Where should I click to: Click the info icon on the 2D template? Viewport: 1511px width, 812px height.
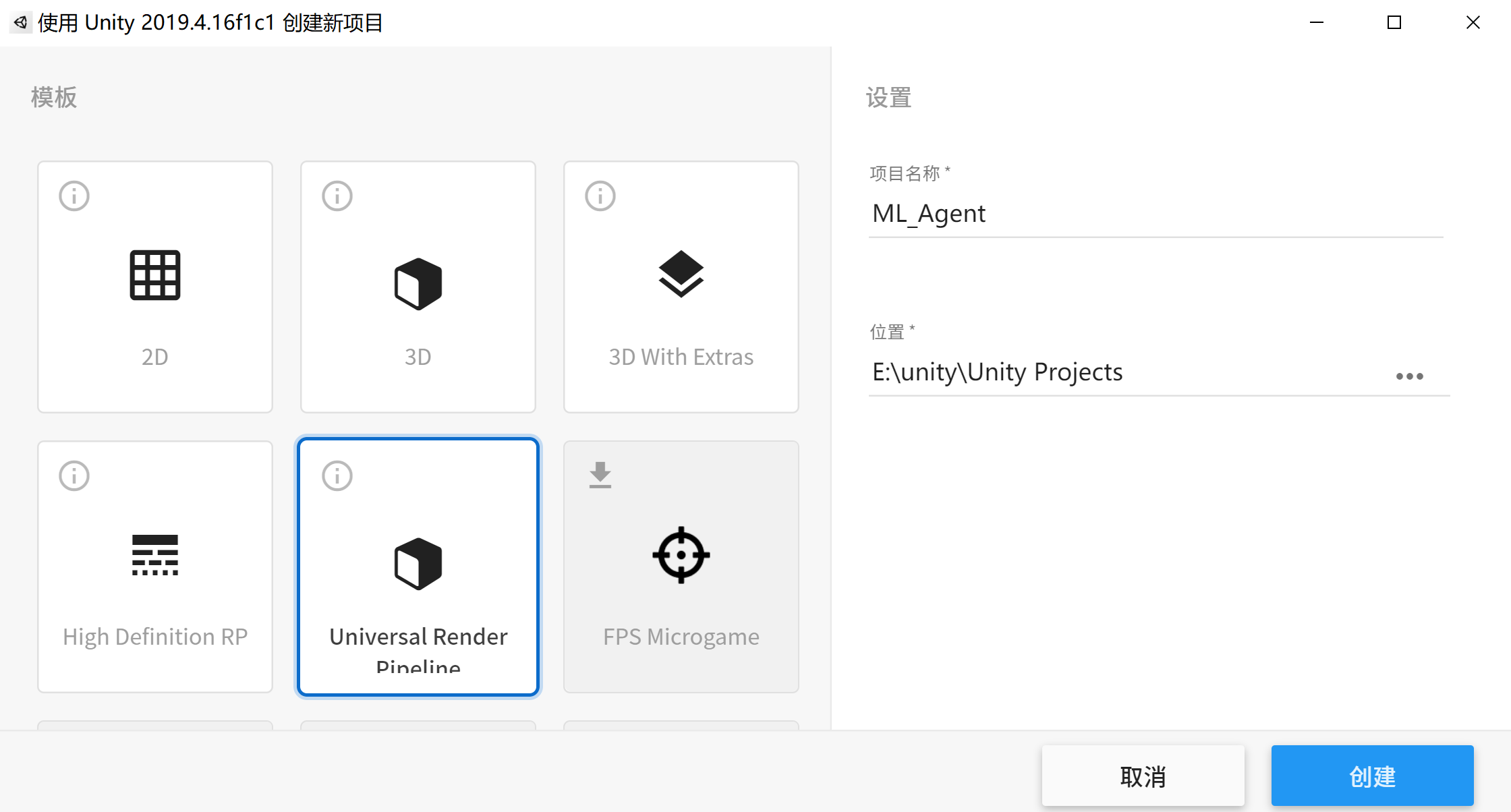tap(74, 196)
